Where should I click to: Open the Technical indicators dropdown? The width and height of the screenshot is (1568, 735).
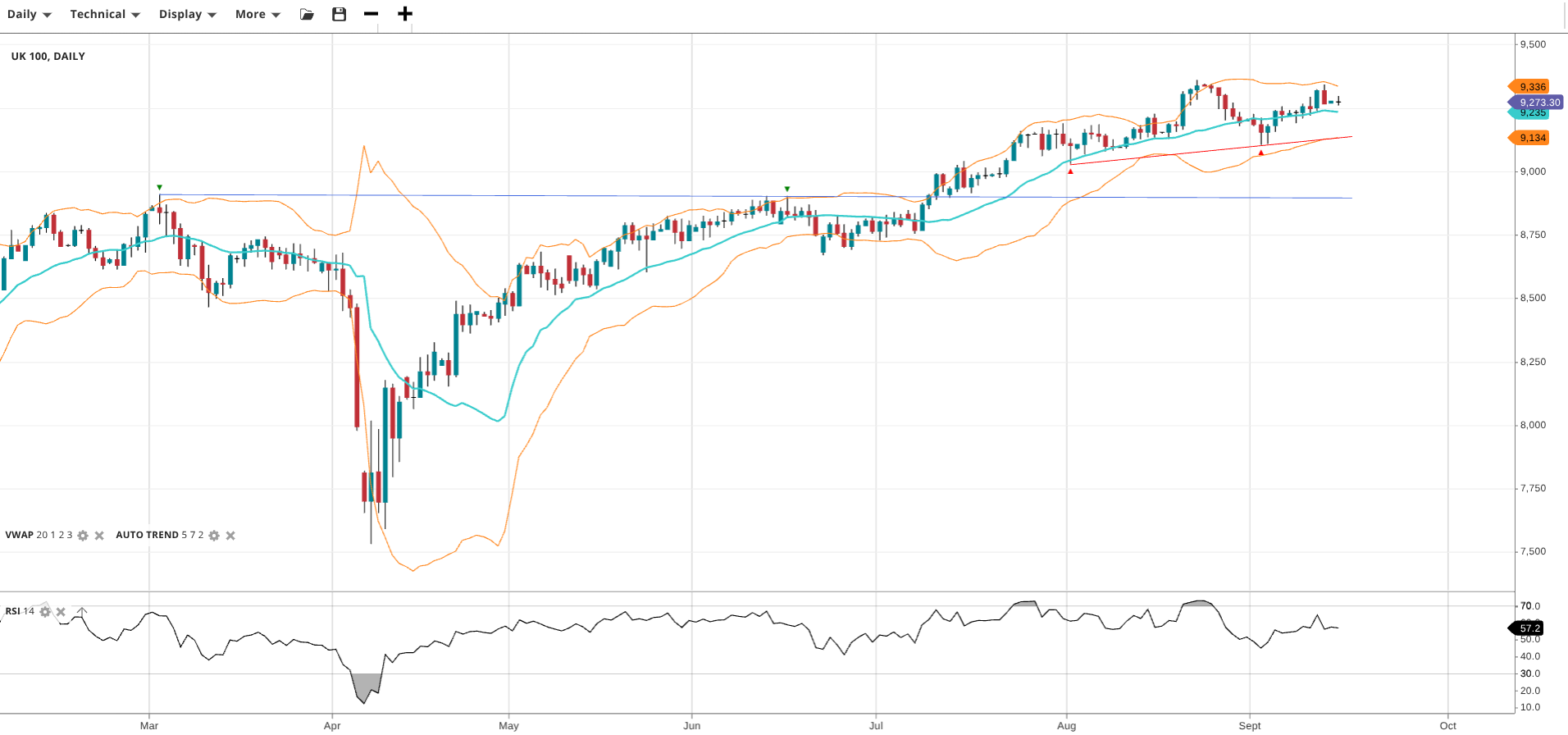click(x=104, y=14)
